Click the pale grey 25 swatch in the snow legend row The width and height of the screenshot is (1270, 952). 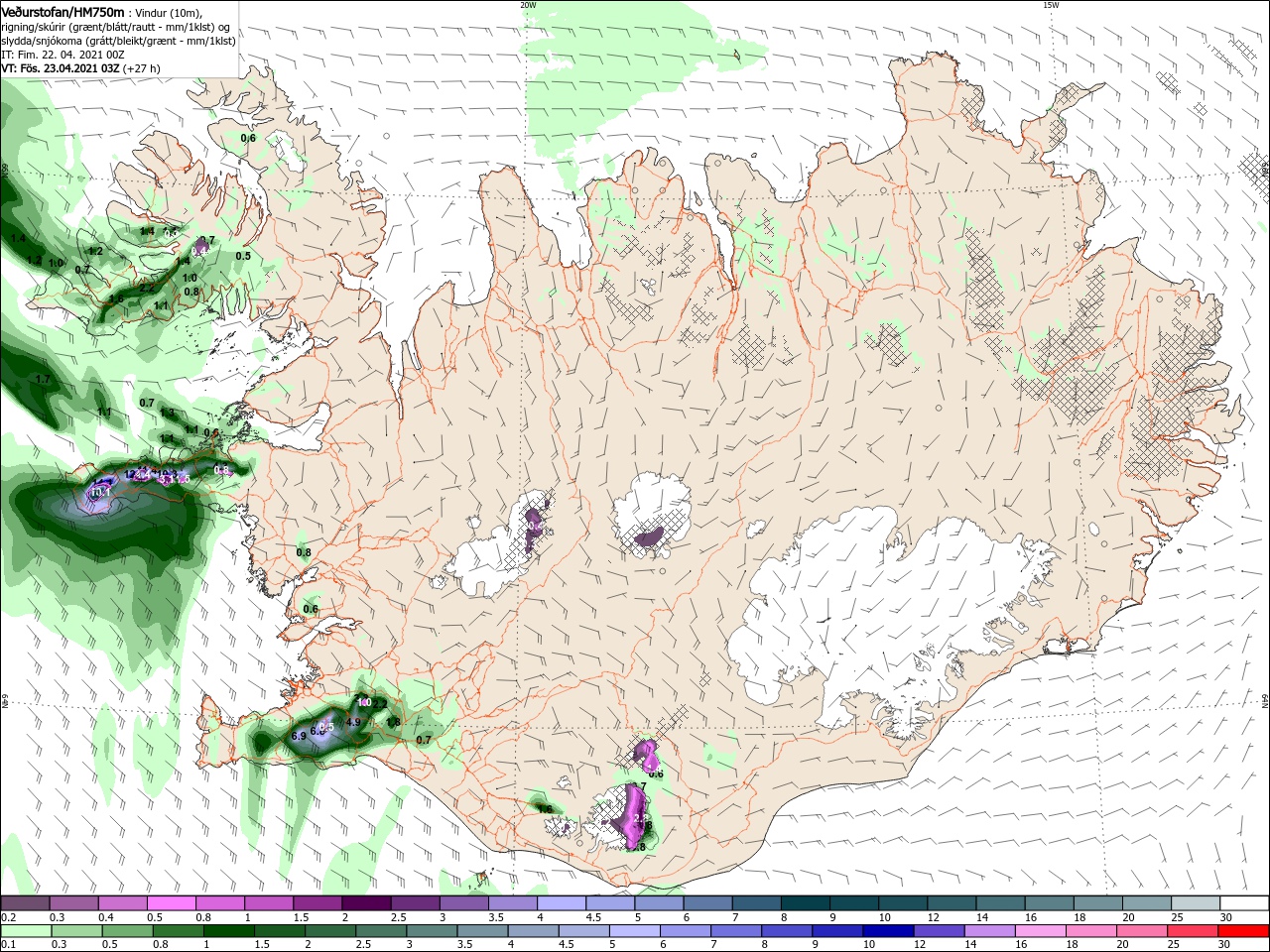point(1197,903)
